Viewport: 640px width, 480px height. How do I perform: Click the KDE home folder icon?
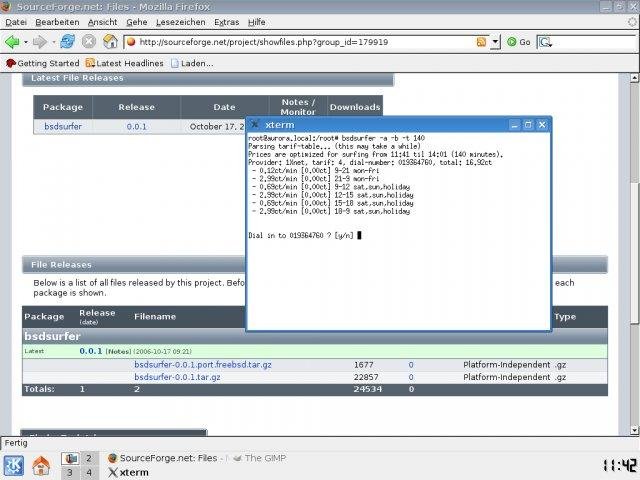pos(41,466)
